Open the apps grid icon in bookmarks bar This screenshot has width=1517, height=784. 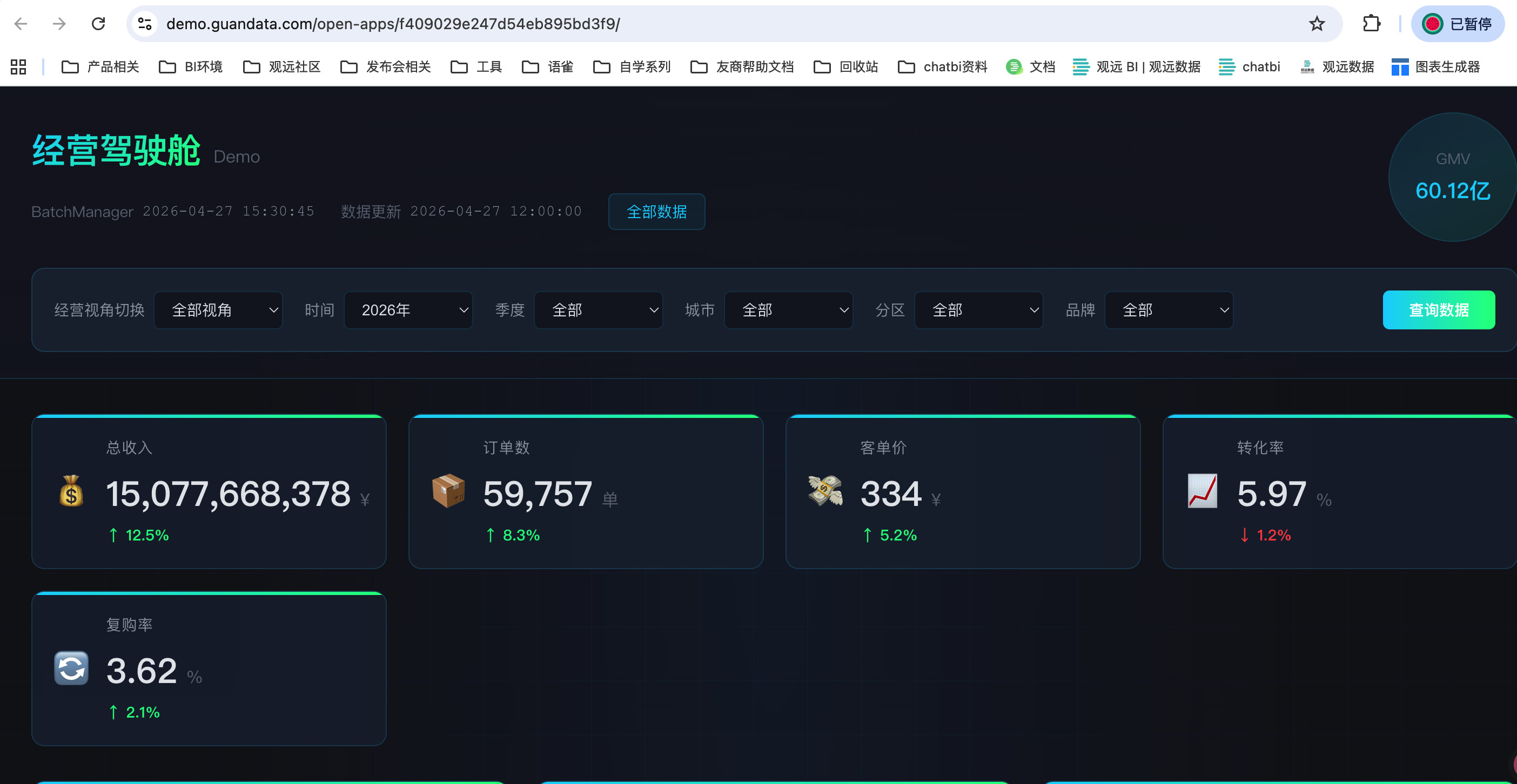[x=18, y=66]
